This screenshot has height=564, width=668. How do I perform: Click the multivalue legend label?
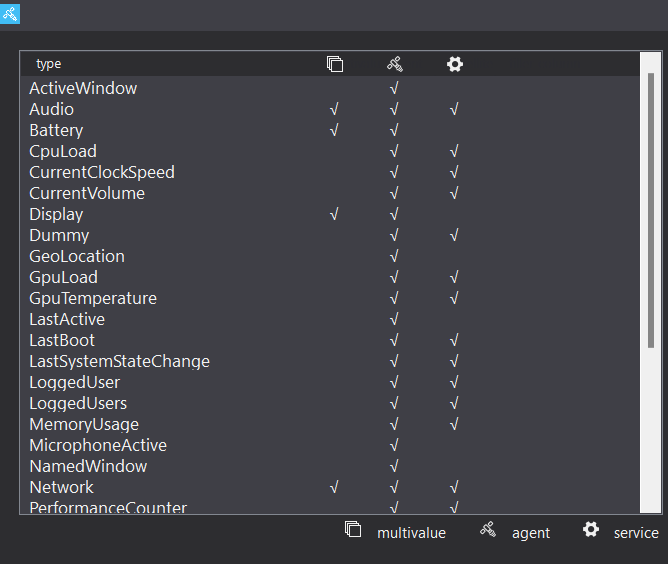click(x=412, y=533)
